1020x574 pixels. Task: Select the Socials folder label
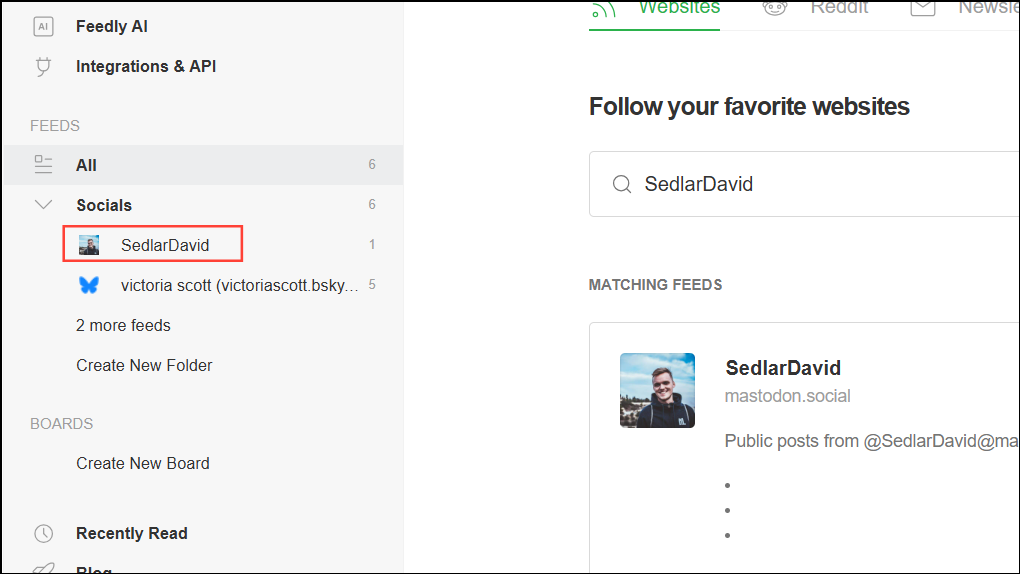click(x=104, y=205)
